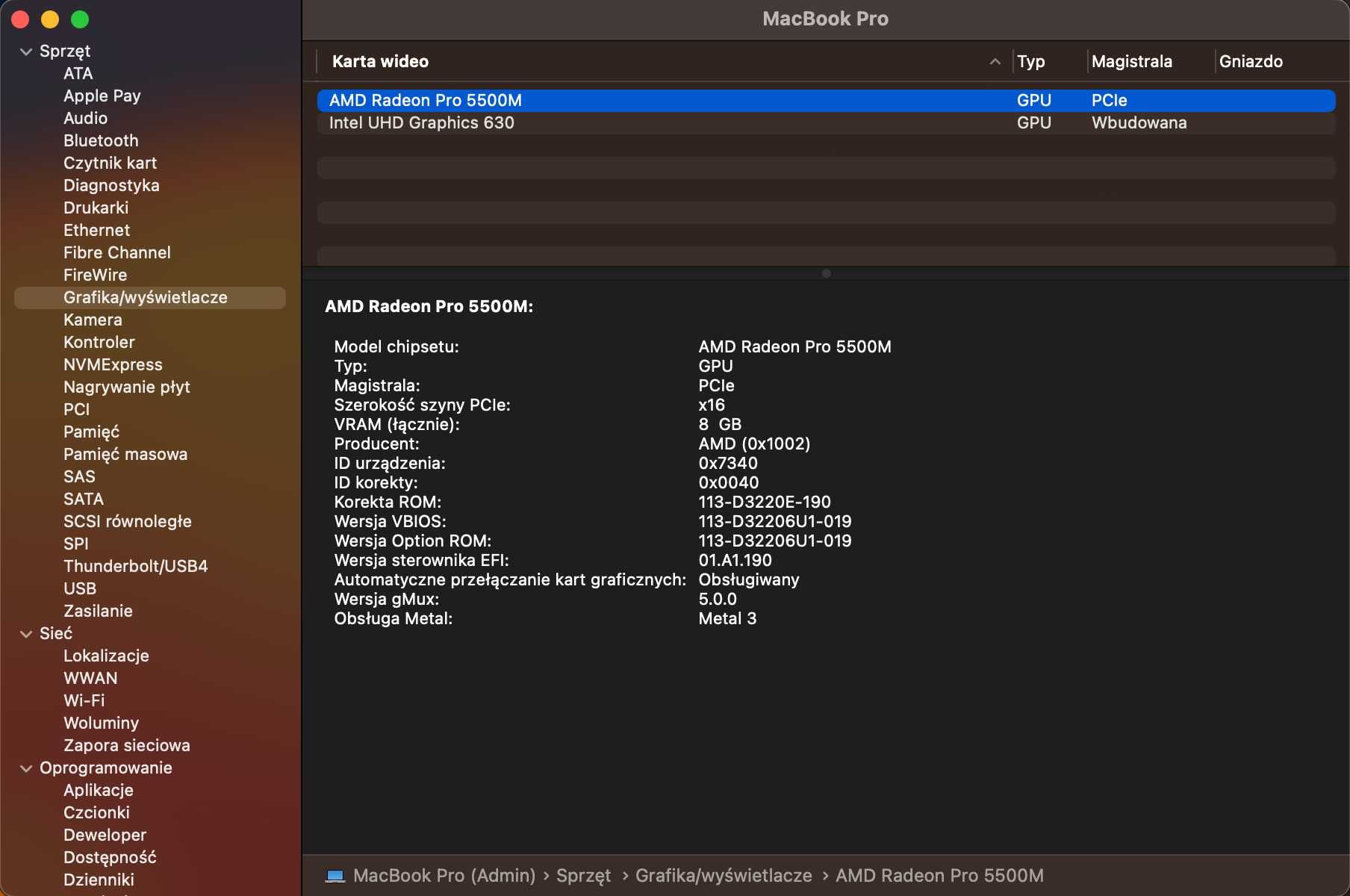Click gMux version 5.0.0 value

coord(718,599)
